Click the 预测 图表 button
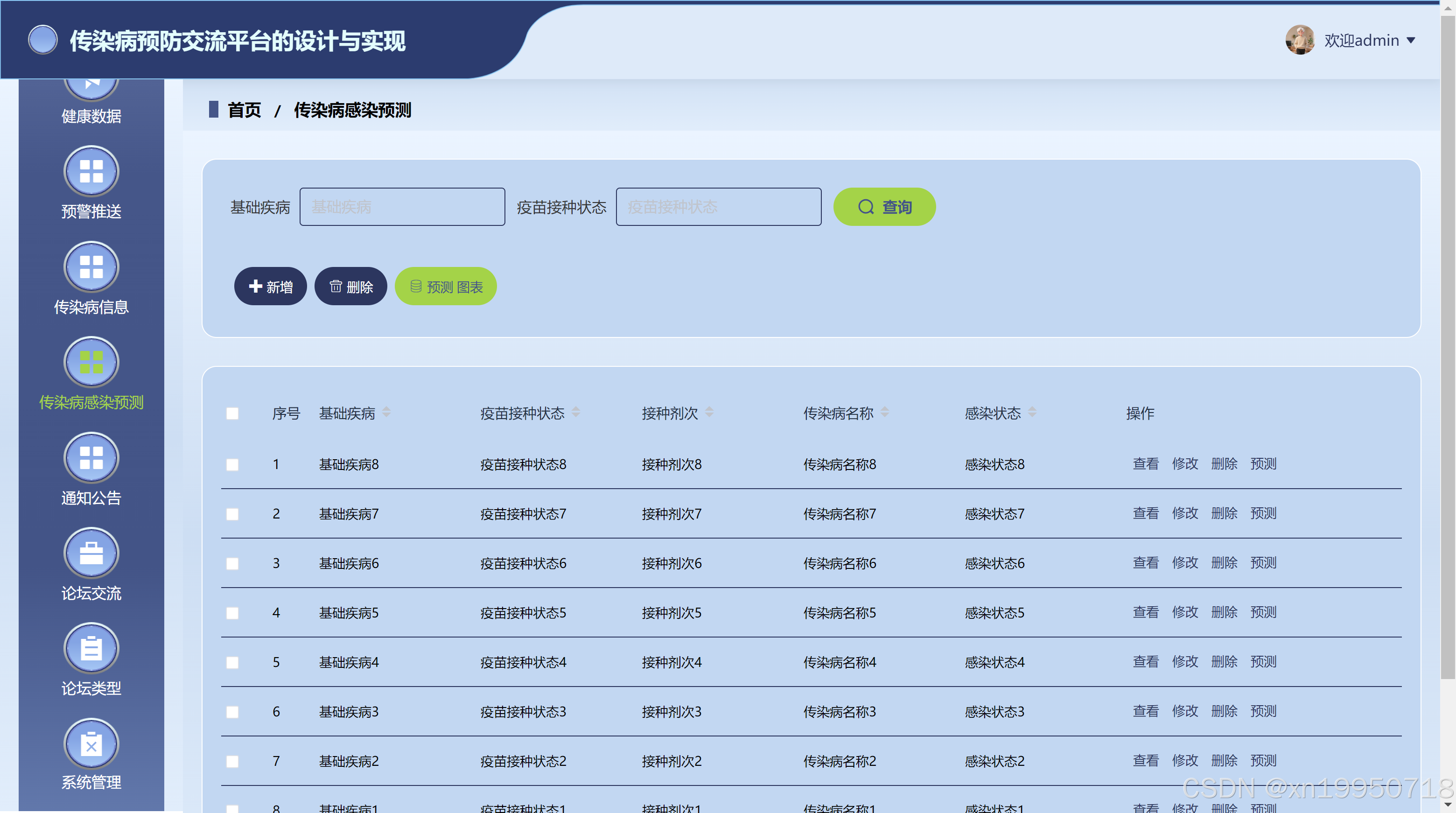1456x813 pixels. click(445, 286)
